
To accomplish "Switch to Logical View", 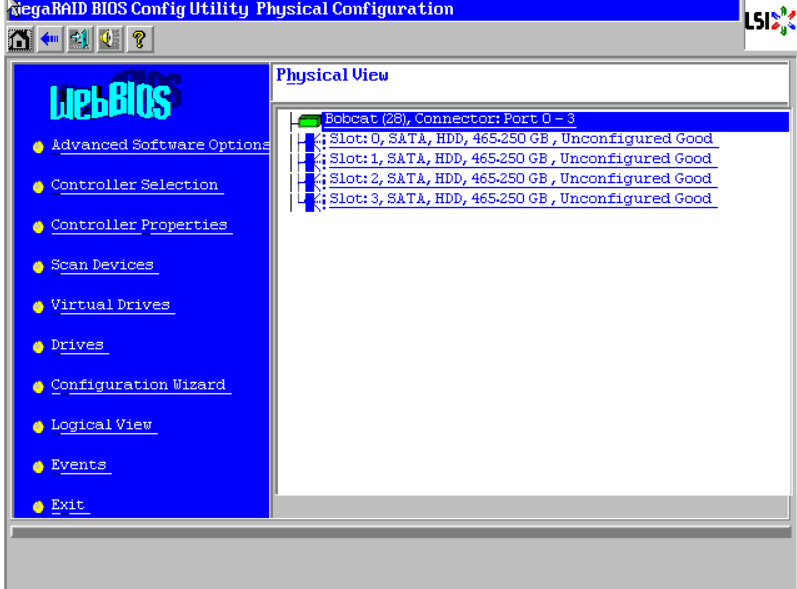I will 102,425.
